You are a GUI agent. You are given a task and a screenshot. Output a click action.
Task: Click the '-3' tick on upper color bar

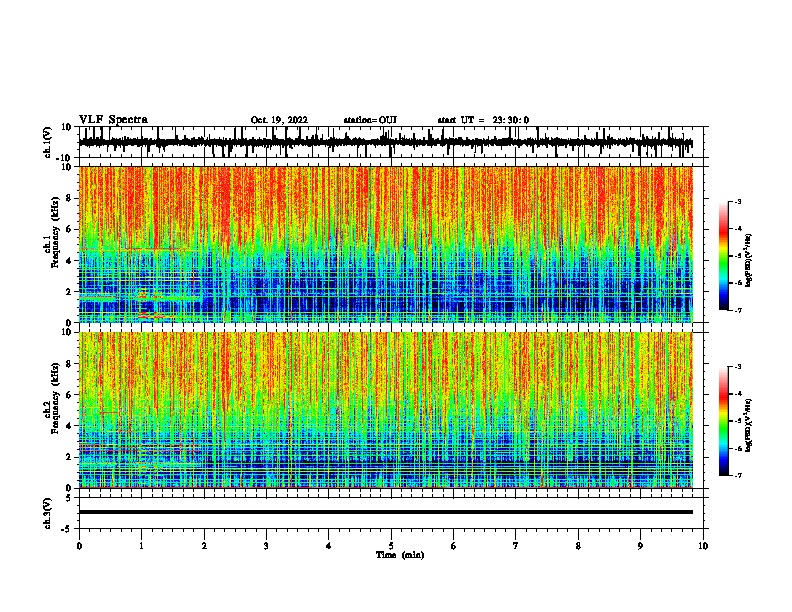click(x=737, y=201)
